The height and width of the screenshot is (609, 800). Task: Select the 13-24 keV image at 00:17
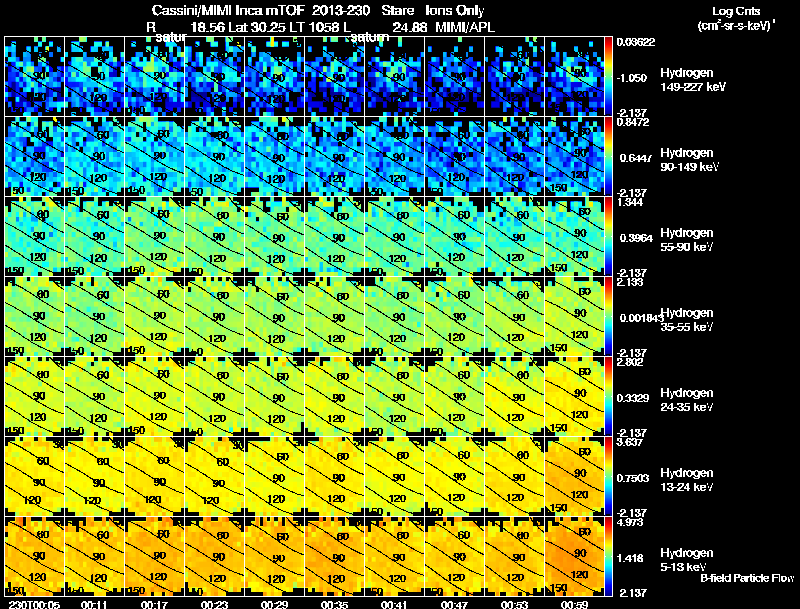(x=155, y=477)
